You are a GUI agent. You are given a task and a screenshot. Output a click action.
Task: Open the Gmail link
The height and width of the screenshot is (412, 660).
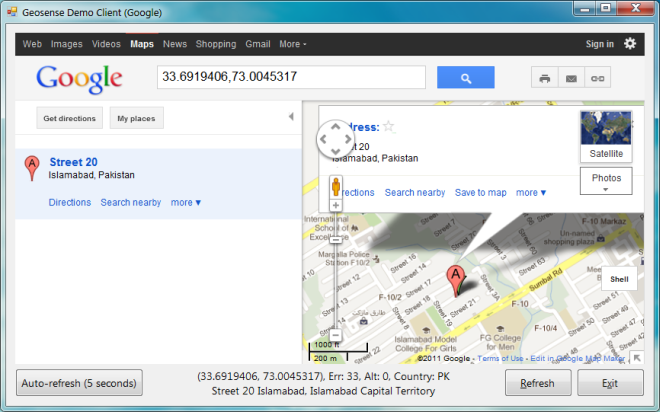pyautogui.click(x=258, y=44)
